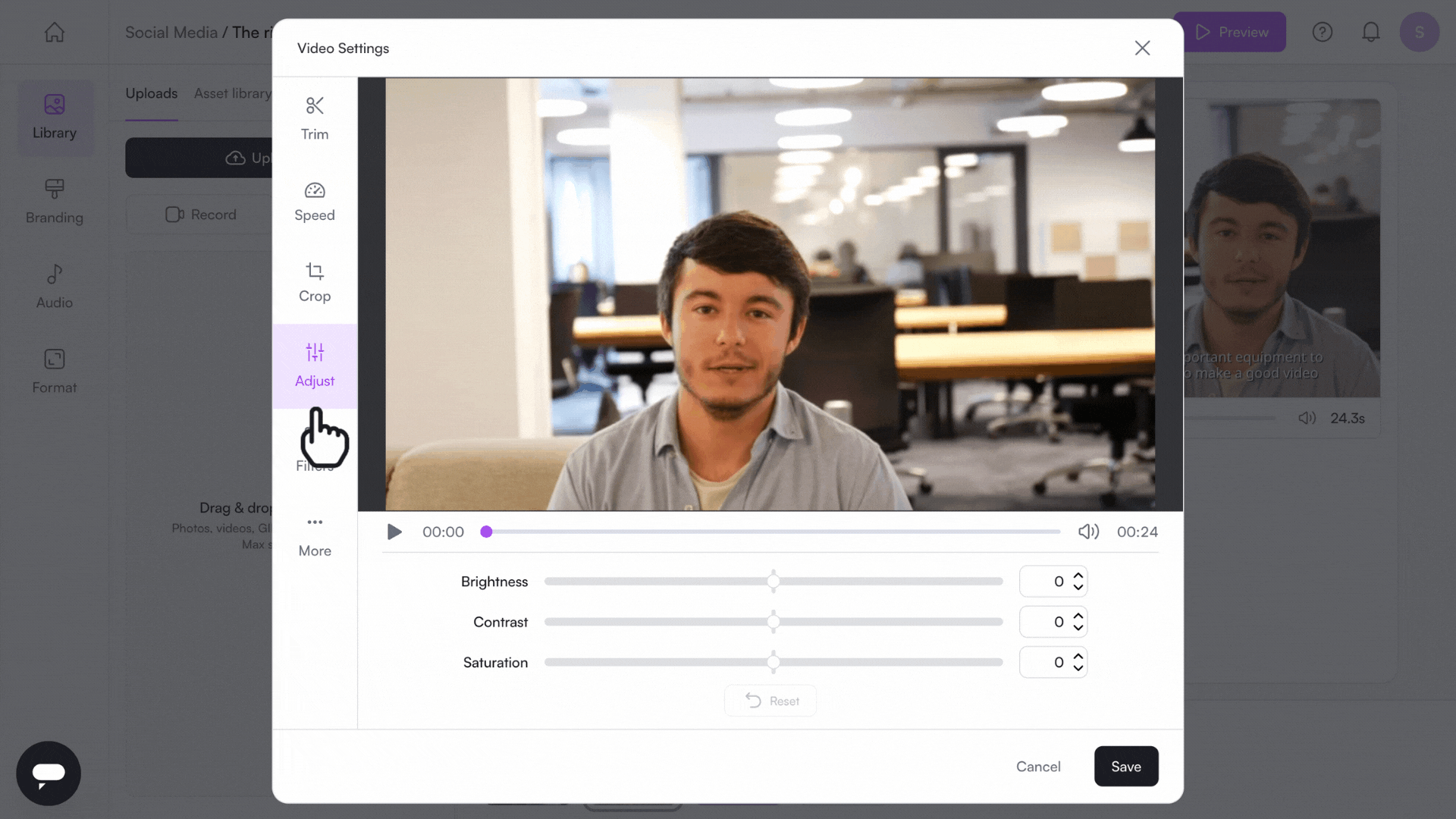Click the 00:00 current time text

443,532
